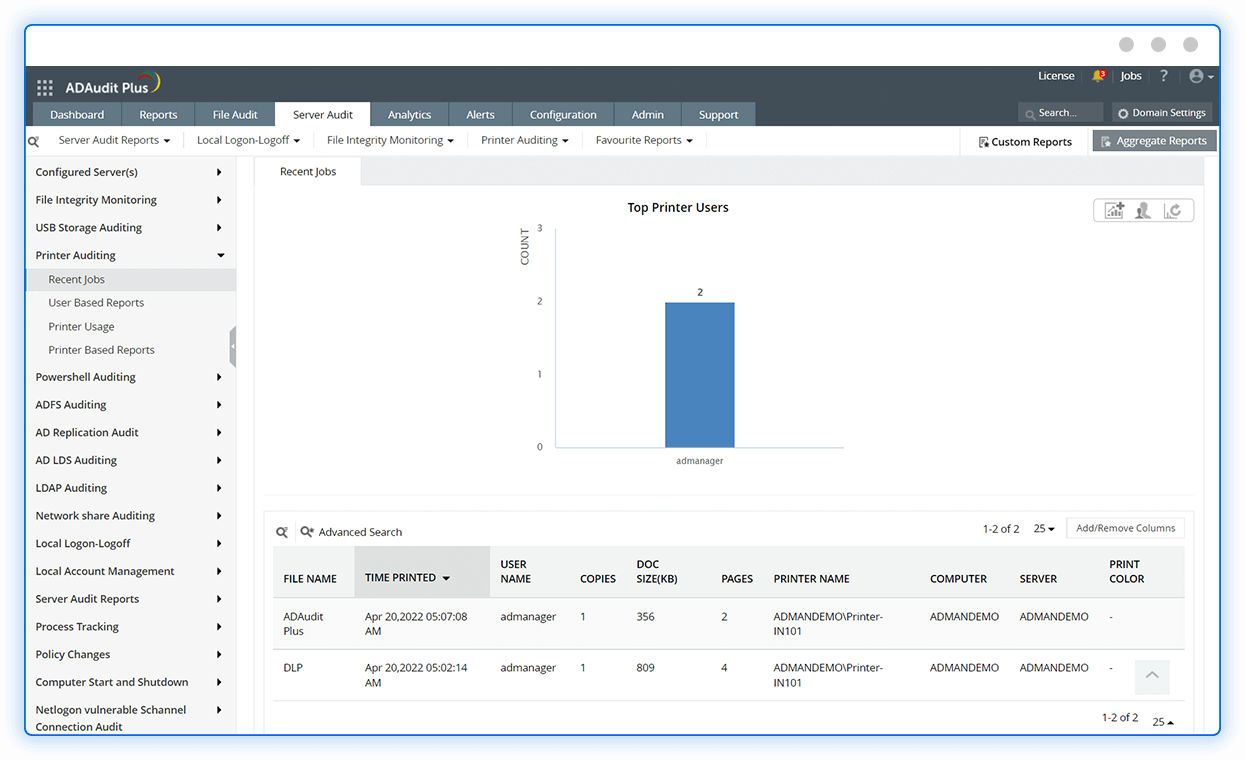Click the search icon left of Server Audit Reports
The height and width of the screenshot is (760, 1245).
pos(33,141)
